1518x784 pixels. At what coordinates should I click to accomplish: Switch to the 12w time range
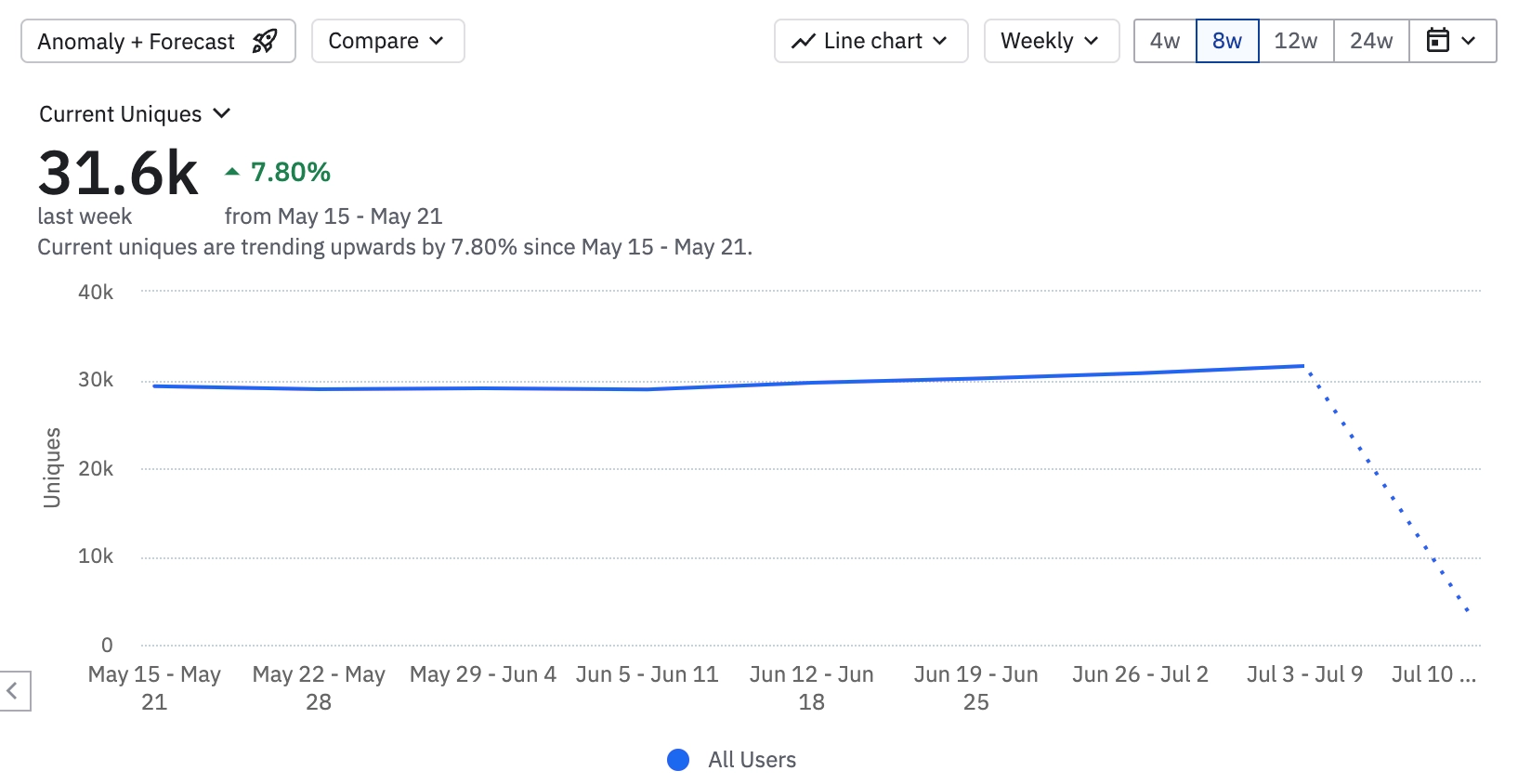click(x=1296, y=41)
